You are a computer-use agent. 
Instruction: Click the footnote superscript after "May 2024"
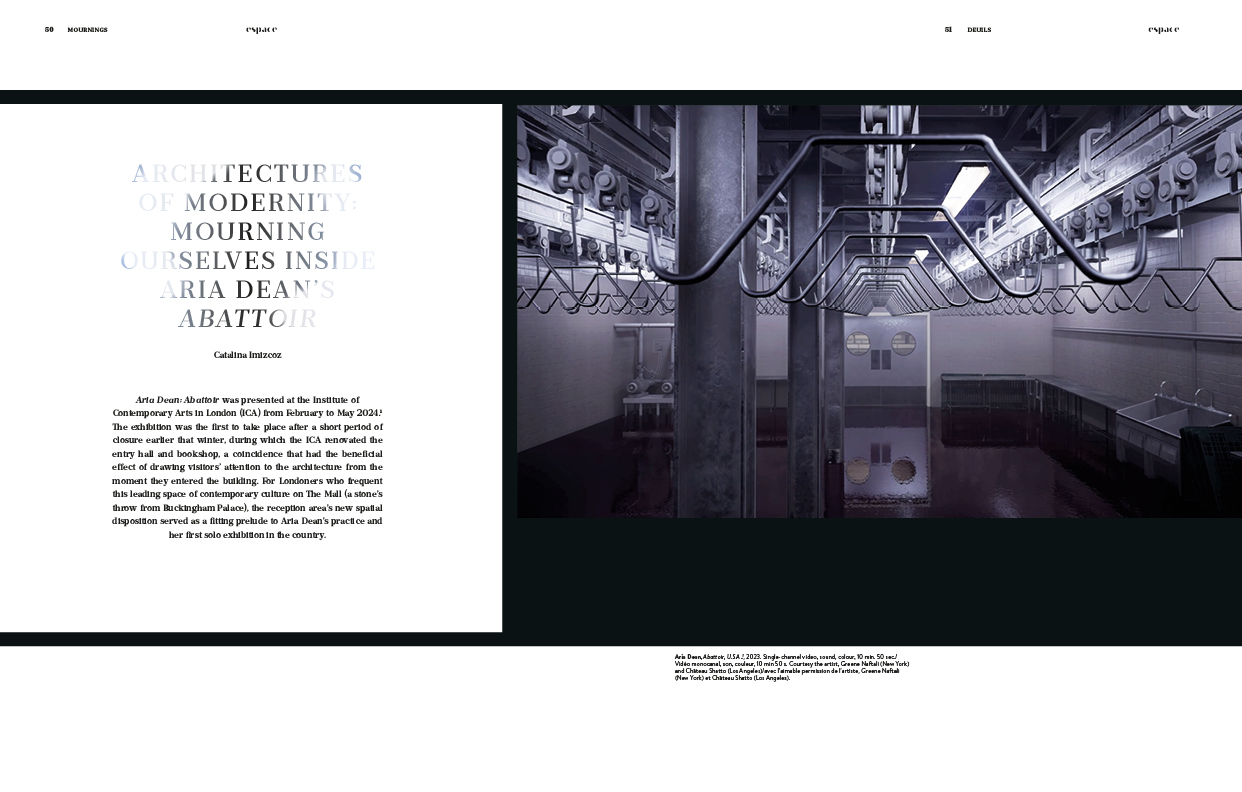coord(381,410)
